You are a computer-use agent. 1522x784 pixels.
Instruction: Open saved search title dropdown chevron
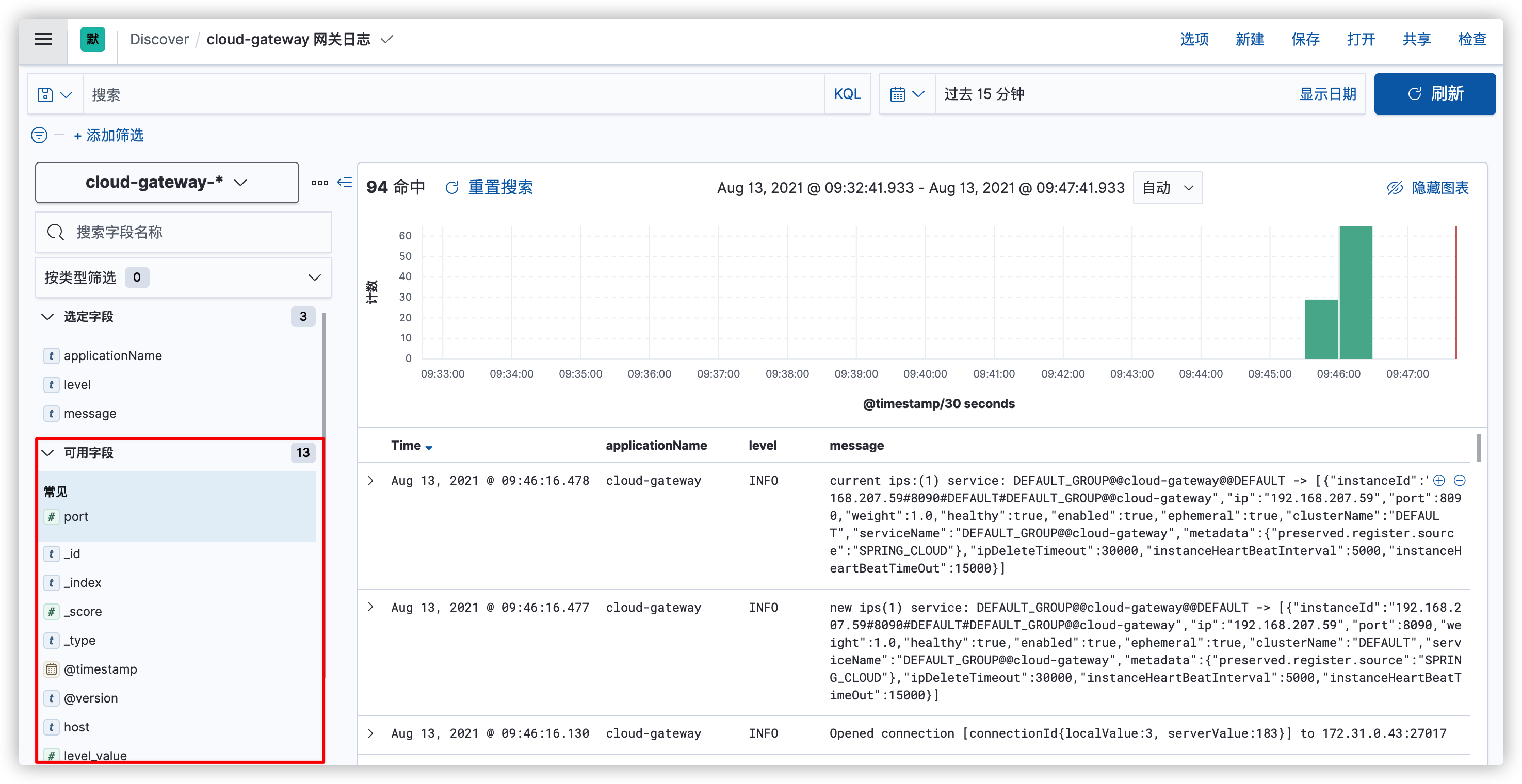point(387,40)
